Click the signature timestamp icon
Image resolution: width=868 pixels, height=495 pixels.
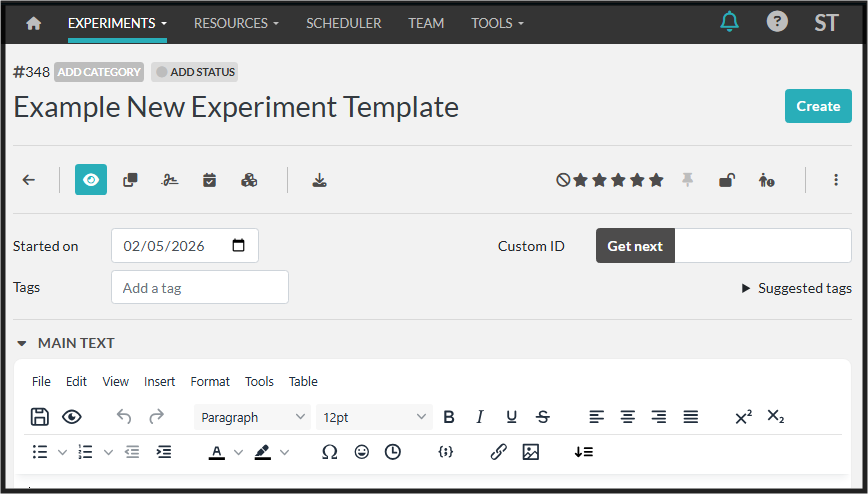point(170,180)
